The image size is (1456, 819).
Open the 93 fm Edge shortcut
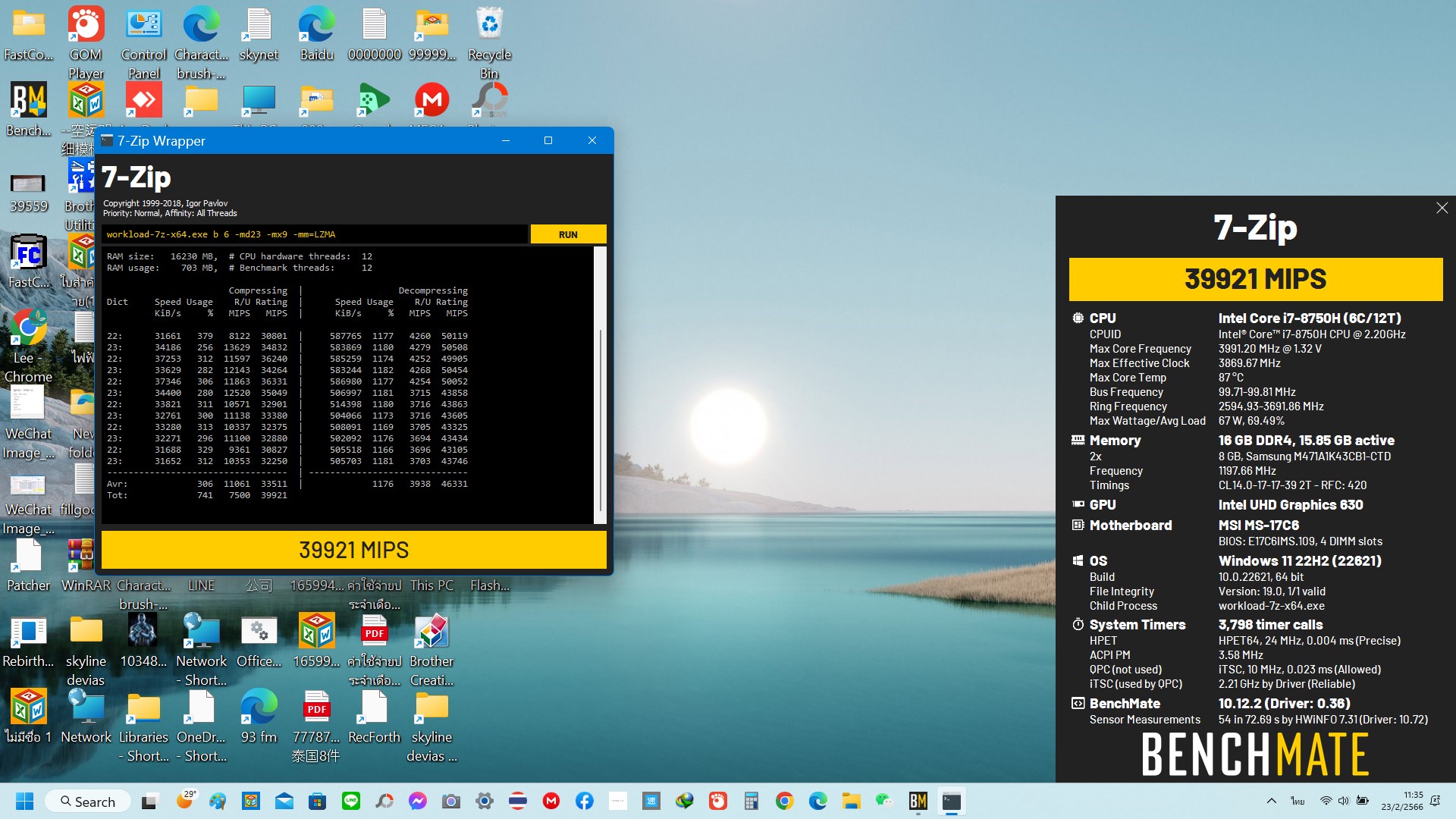click(x=259, y=716)
